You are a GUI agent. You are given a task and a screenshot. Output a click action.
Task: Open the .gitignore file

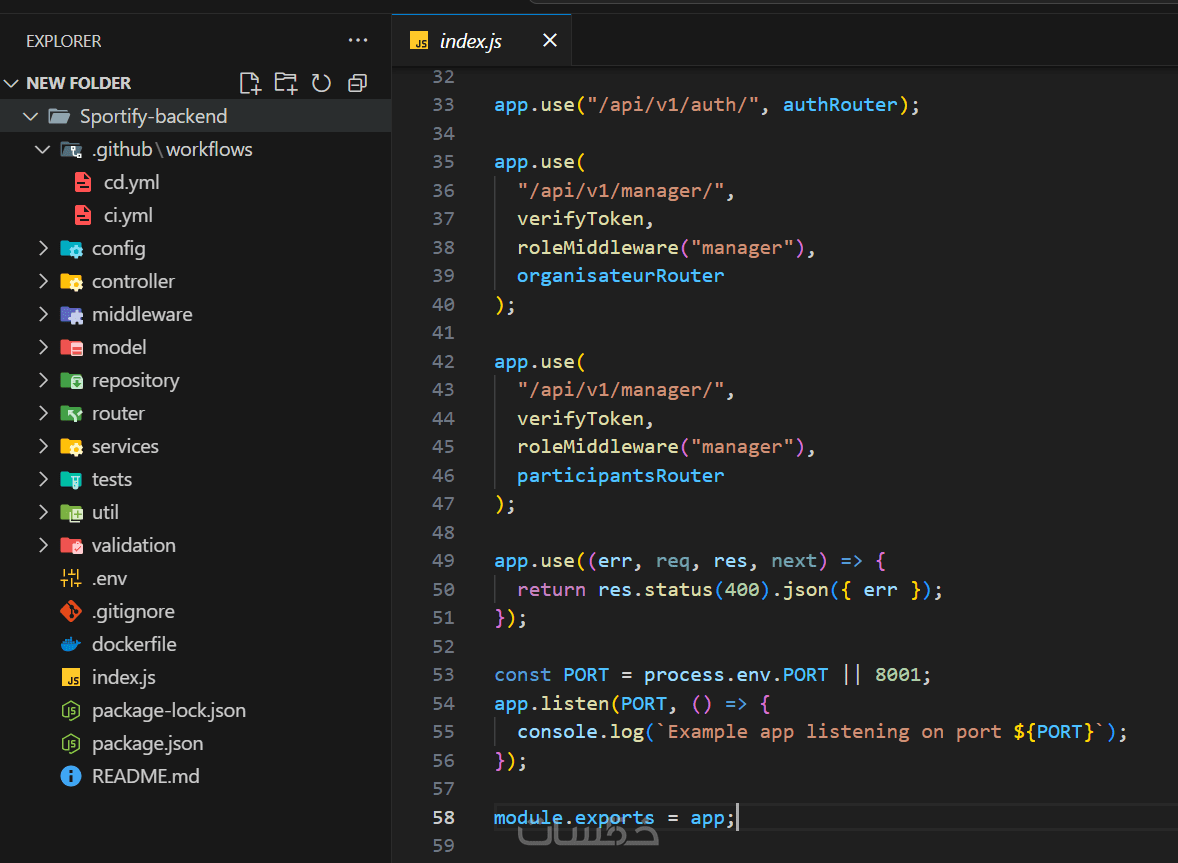click(132, 611)
